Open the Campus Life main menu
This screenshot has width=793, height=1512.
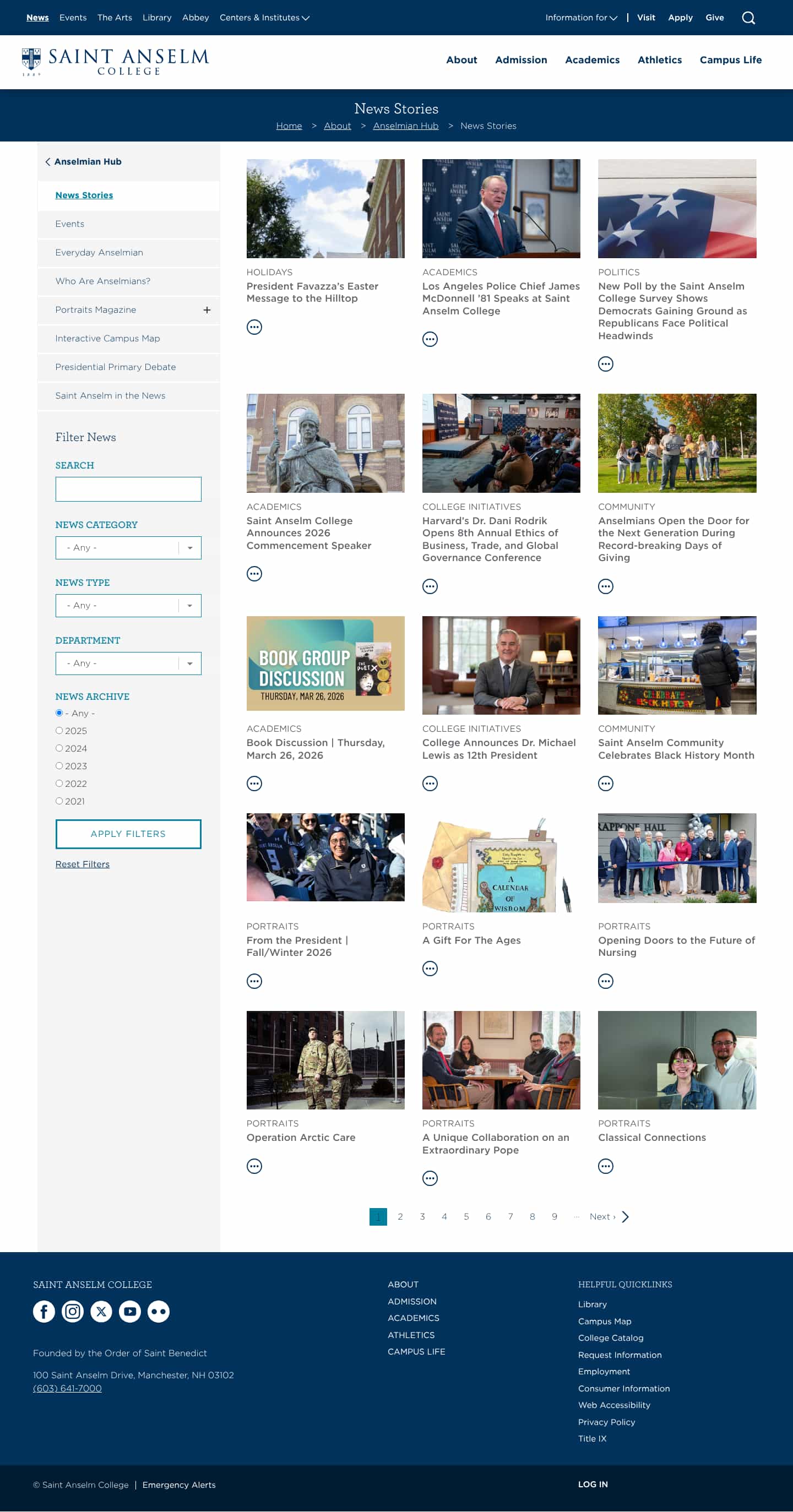point(730,60)
